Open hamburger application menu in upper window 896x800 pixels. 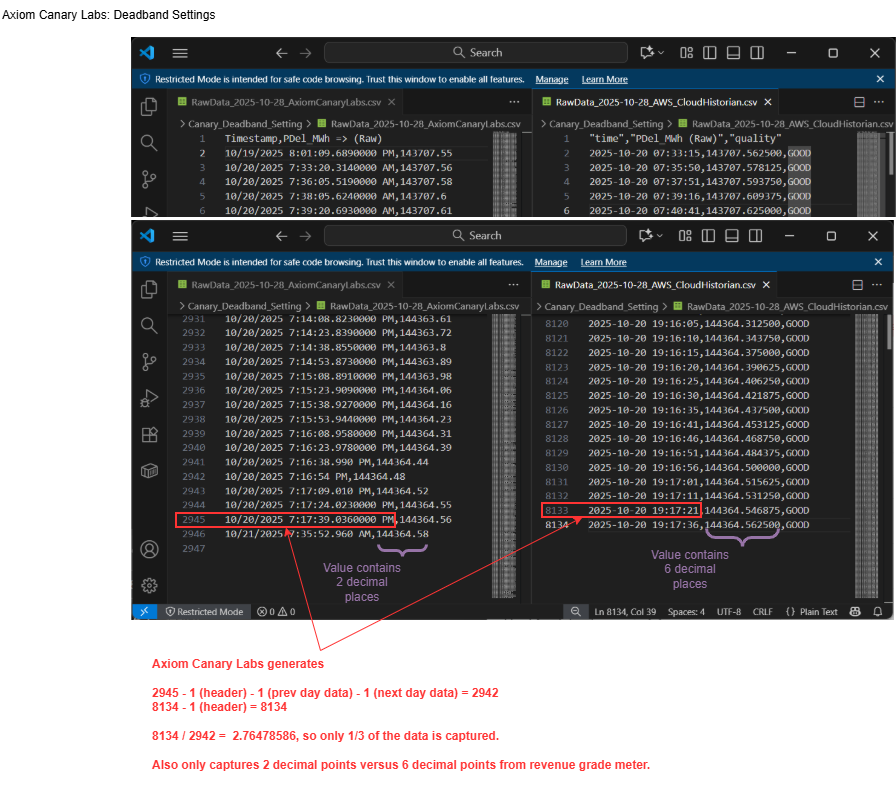point(180,53)
